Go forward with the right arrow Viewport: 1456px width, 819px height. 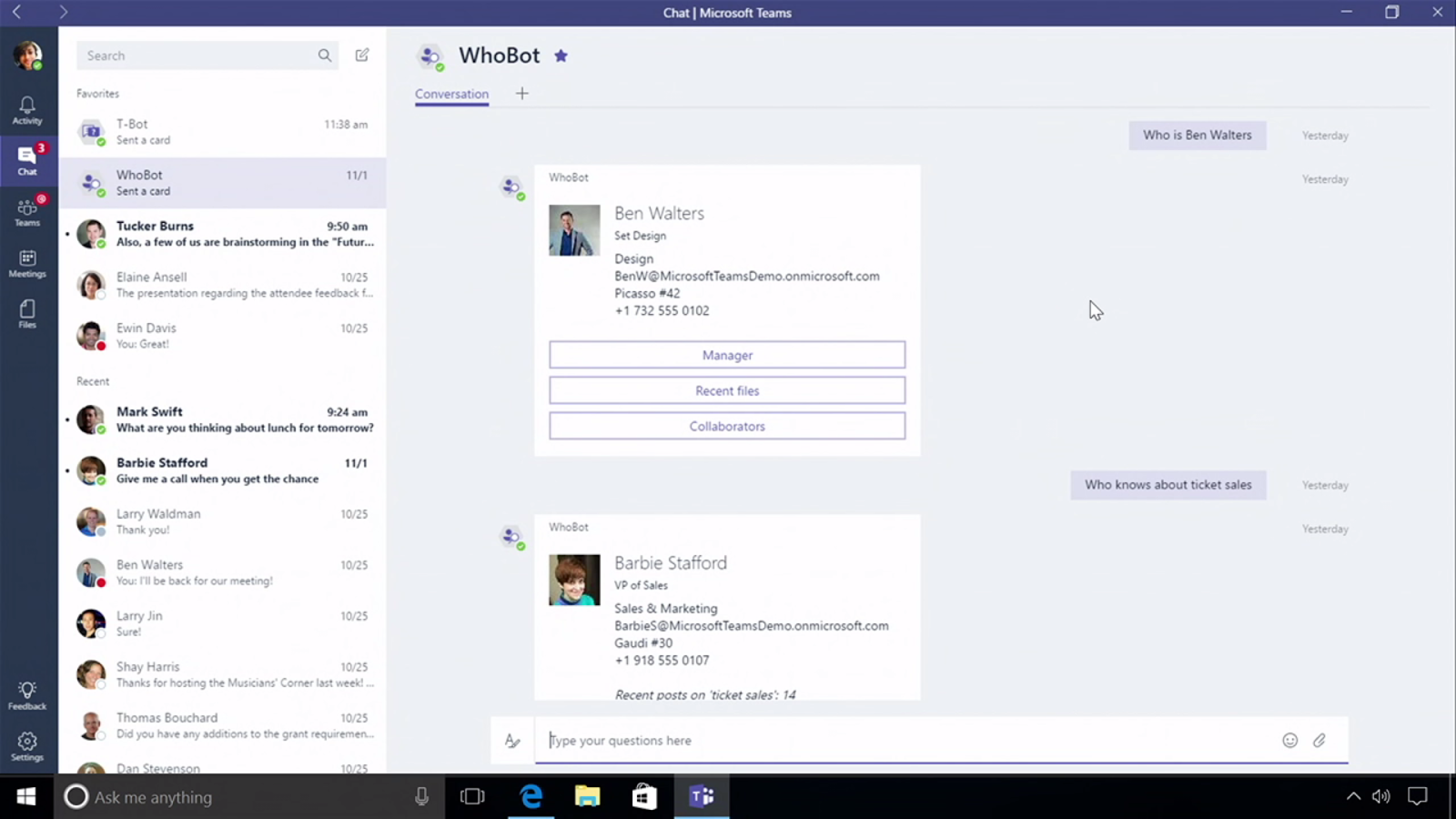[x=63, y=12]
